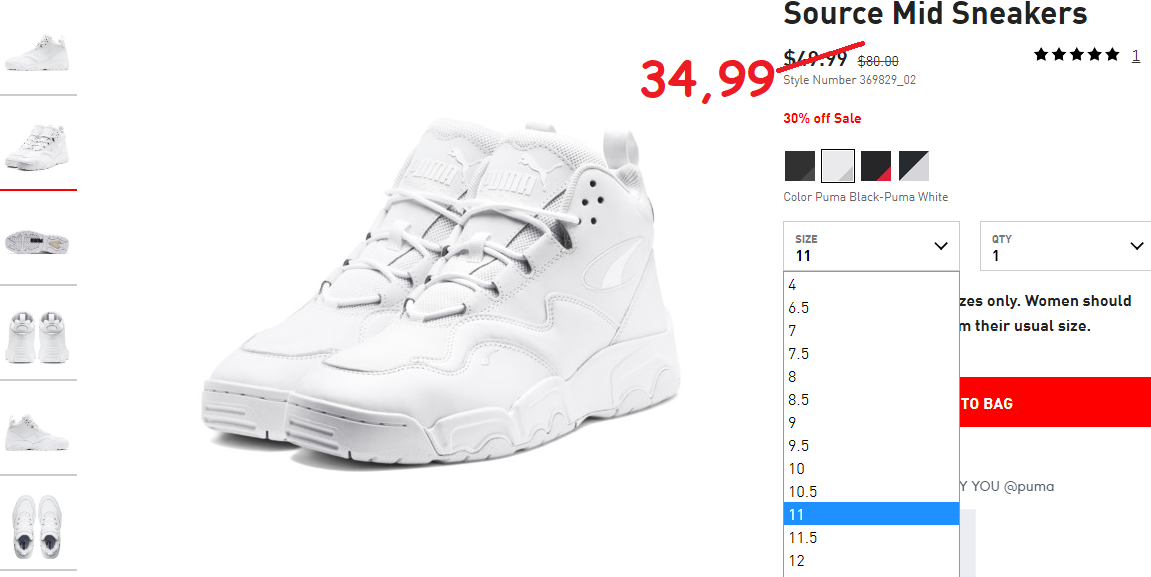This screenshot has width=1151, height=577.
Task: Show the rear heel view thumbnail
Action: (x=37, y=337)
